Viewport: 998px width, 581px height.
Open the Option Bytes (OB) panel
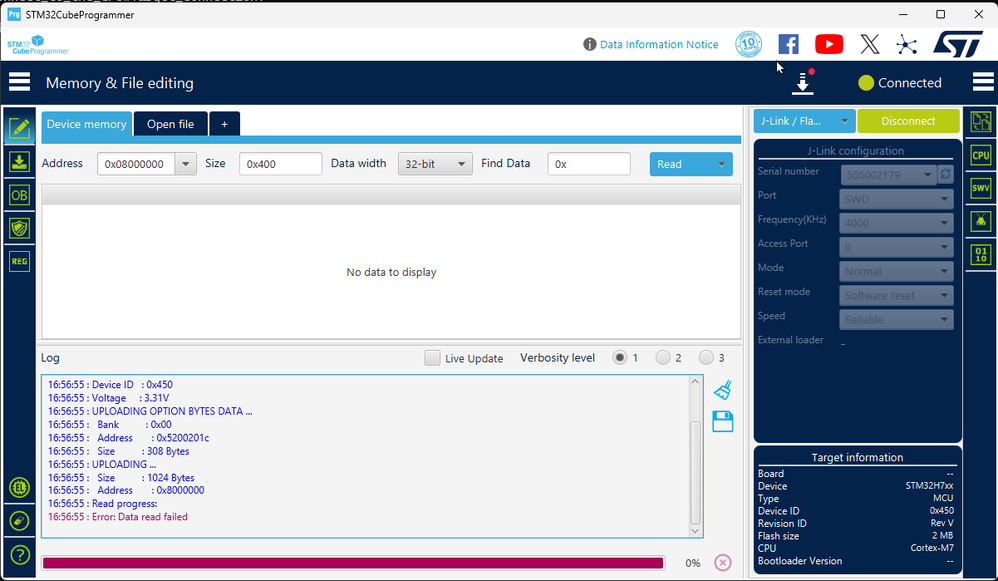click(19, 195)
